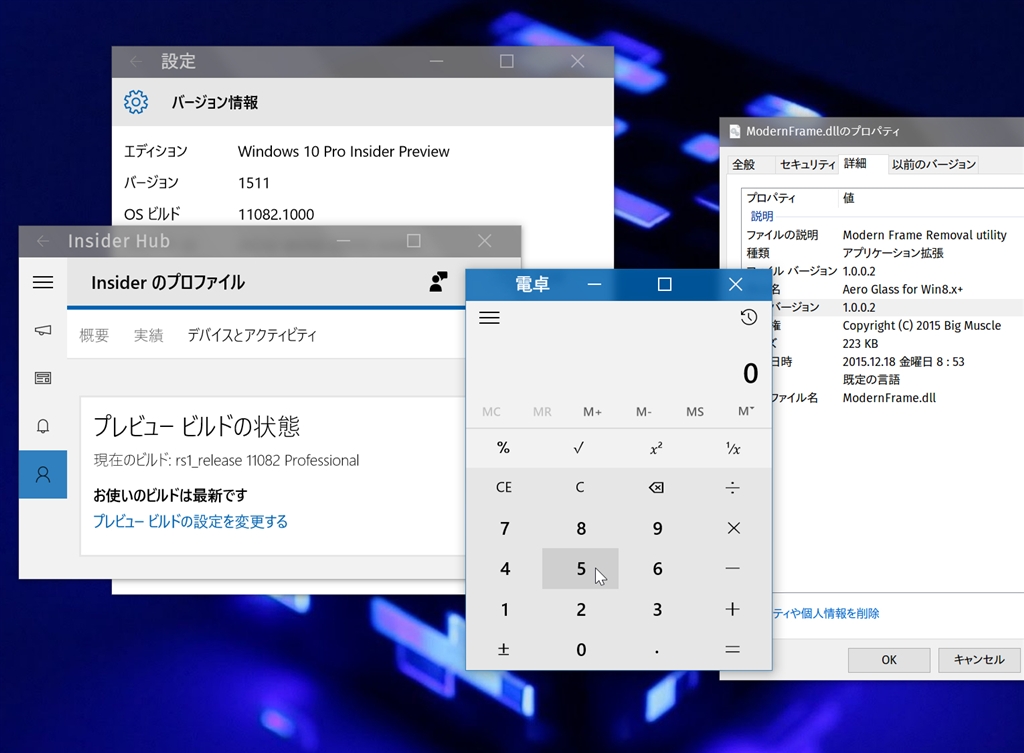Click Calculator M- memory button
Viewport: 1024px width, 753px height.
[644, 411]
